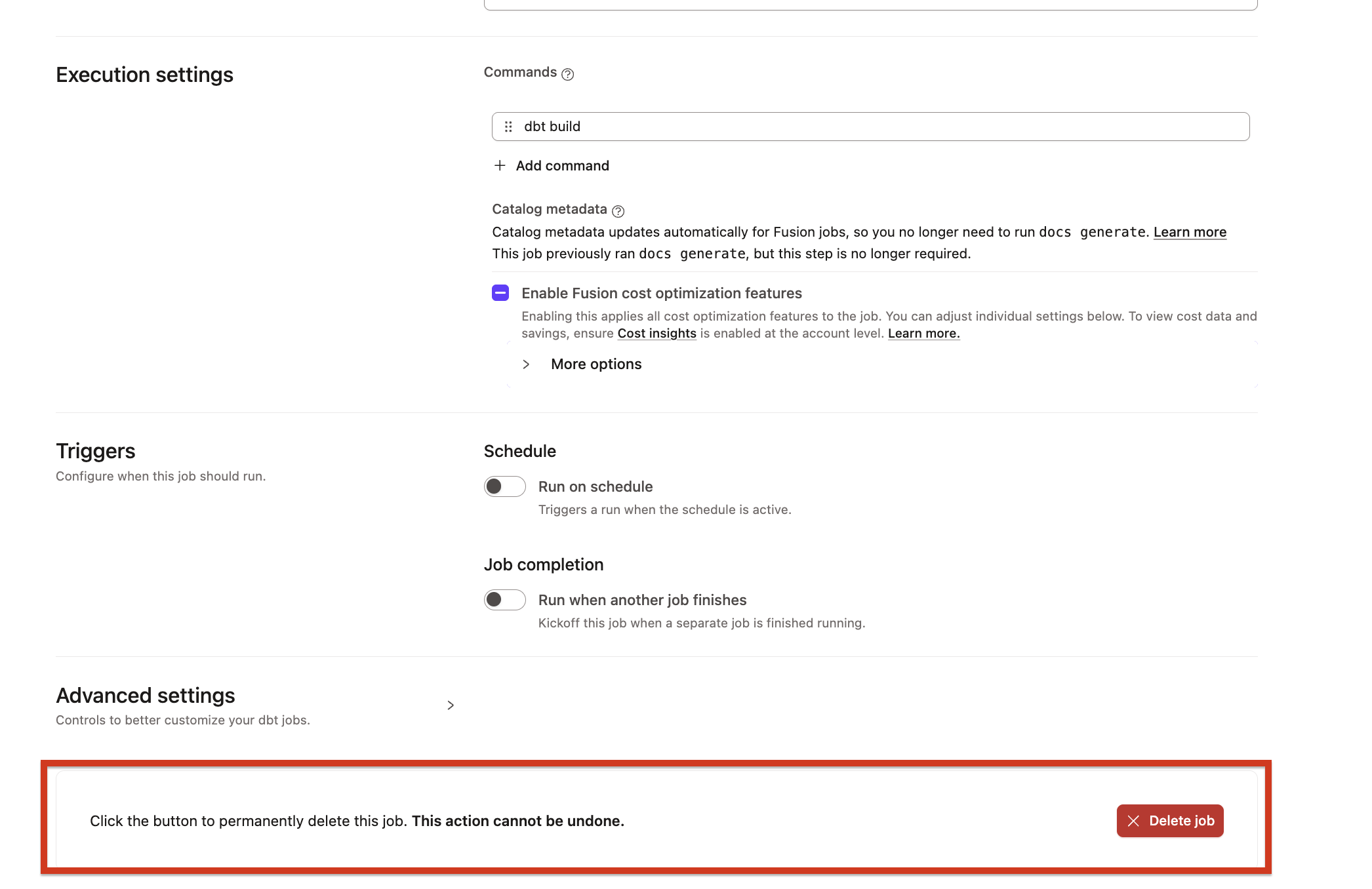Image resolution: width=1372 pixels, height=889 pixels.
Task: Toggle Enable Fusion cost optimization checkbox
Action: 500,292
